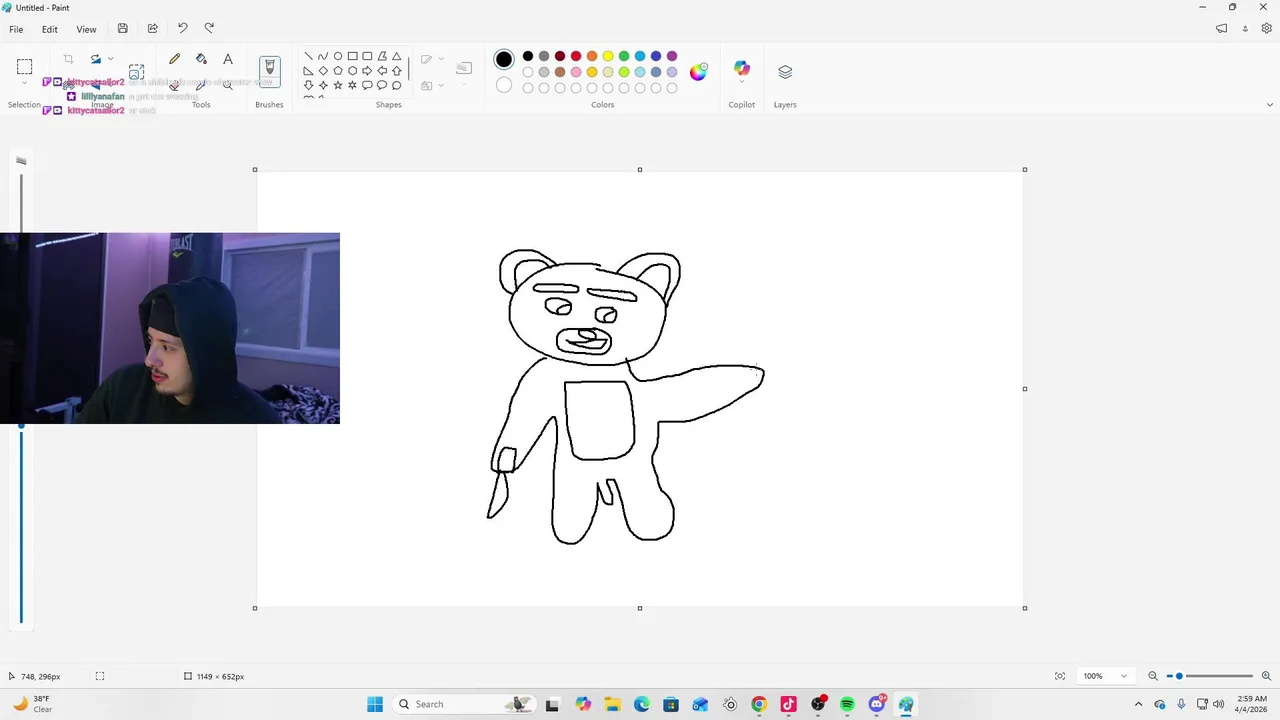
Task: Open the clock showing 2:59 AM
Action: click(1252, 704)
